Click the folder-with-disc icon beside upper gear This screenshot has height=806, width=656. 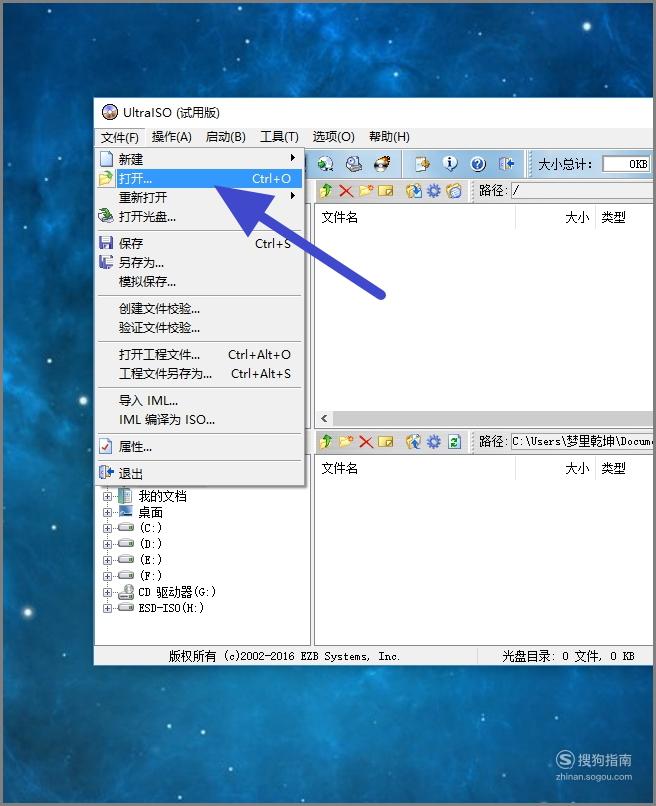coord(453,191)
